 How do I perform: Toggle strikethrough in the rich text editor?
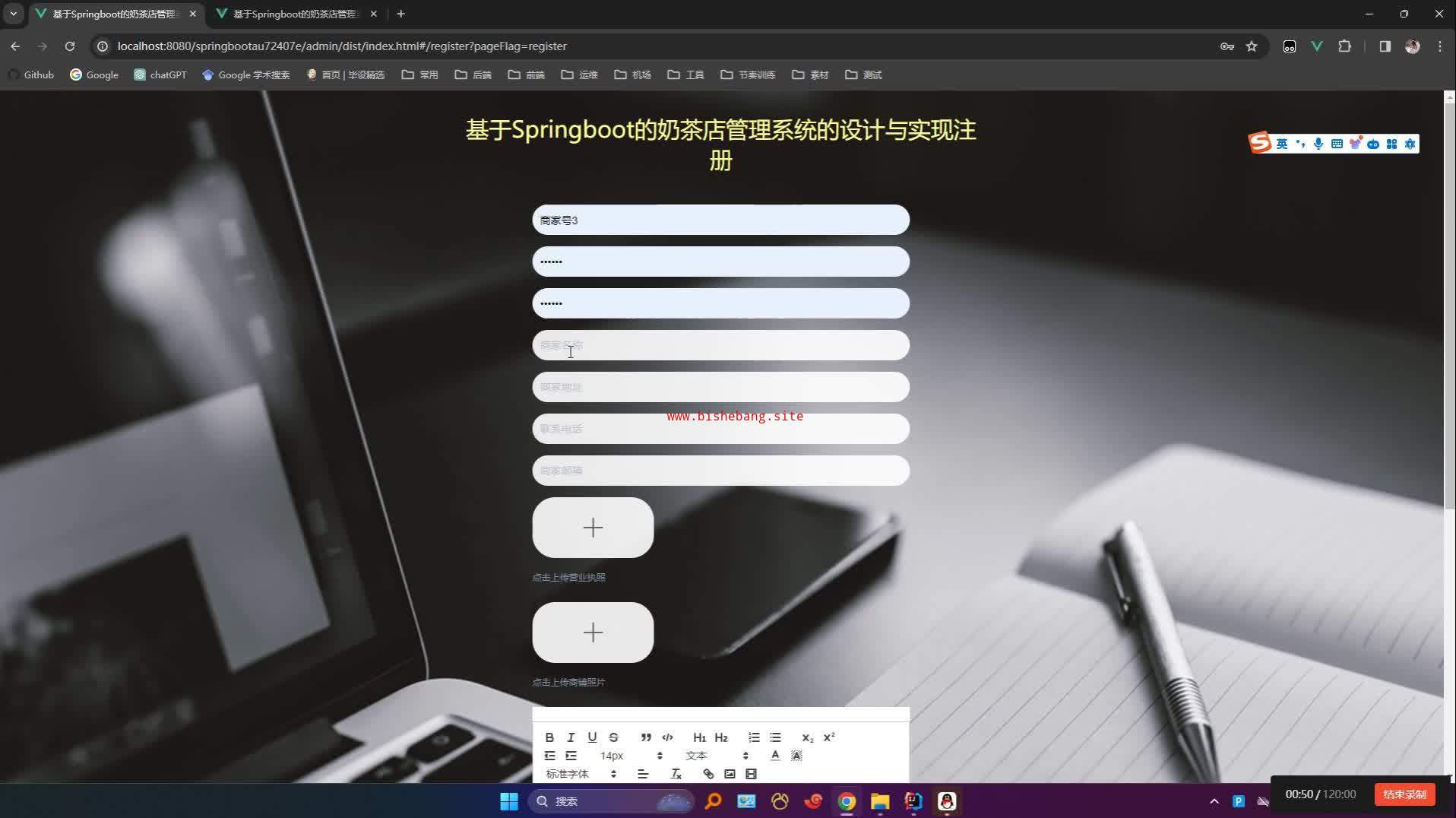point(613,737)
